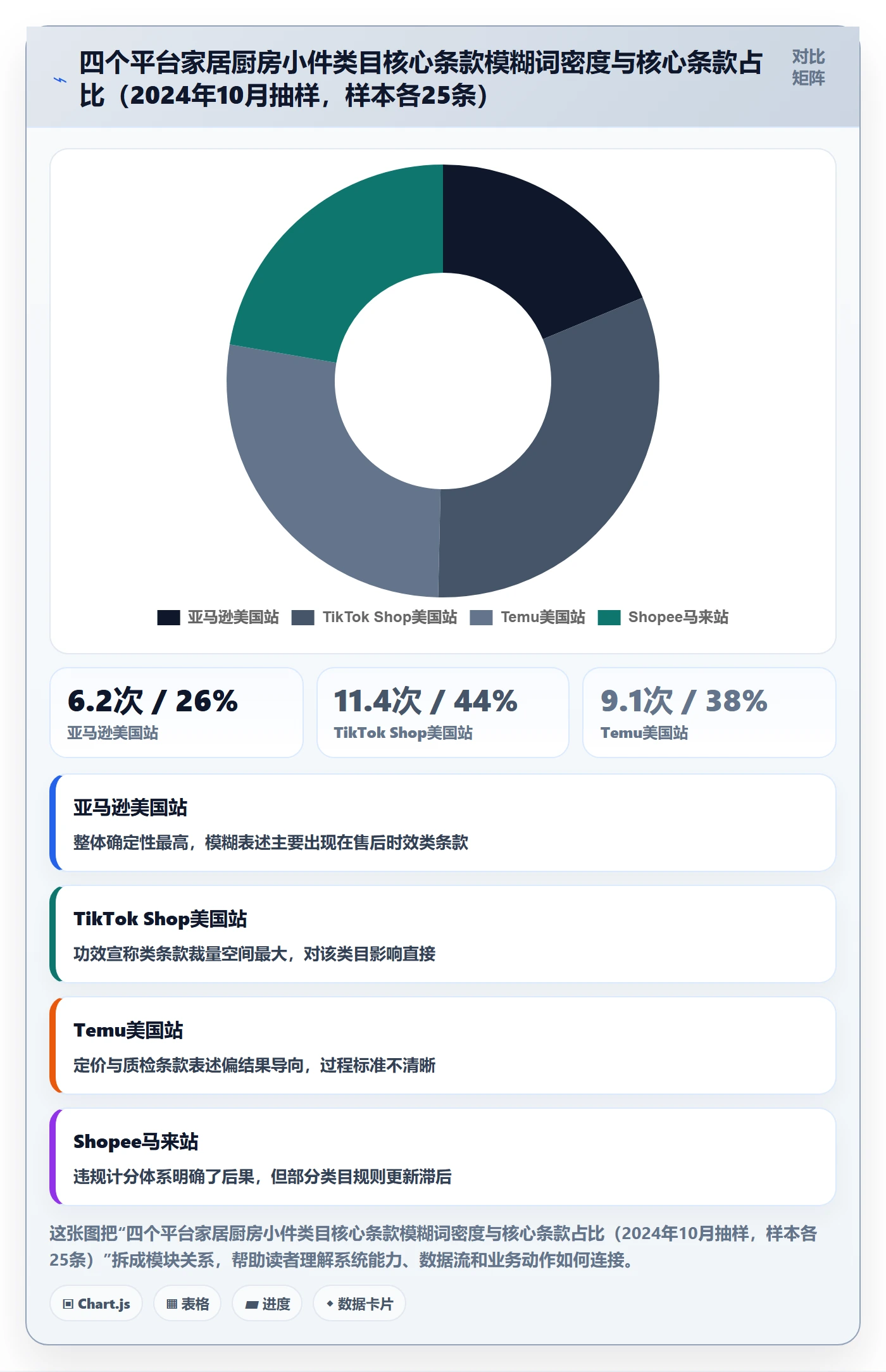Toggle the 亚马逊美国站 legend swatch

click(168, 617)
